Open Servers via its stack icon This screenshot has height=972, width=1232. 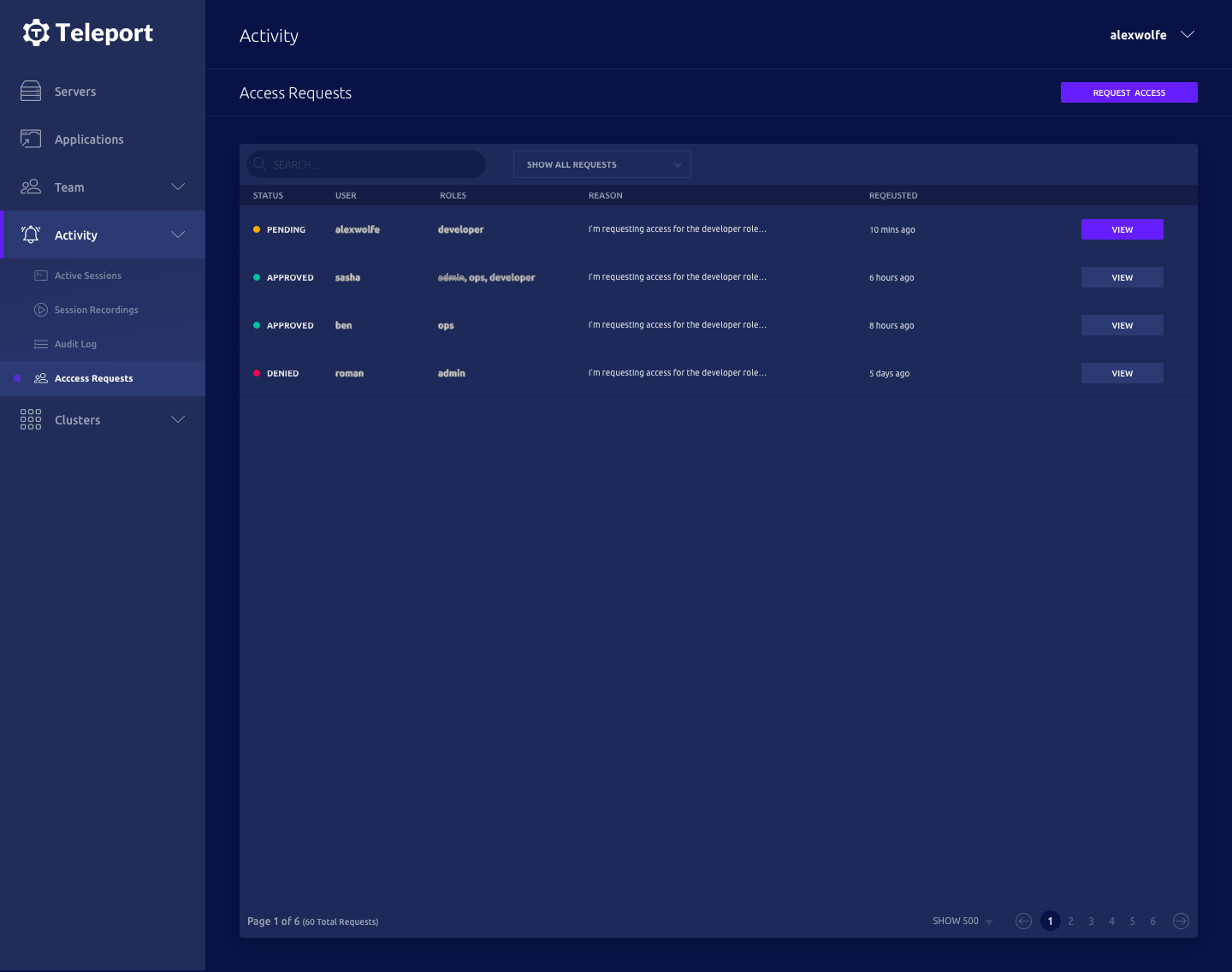pyautogui.click(x=31, y=92)
